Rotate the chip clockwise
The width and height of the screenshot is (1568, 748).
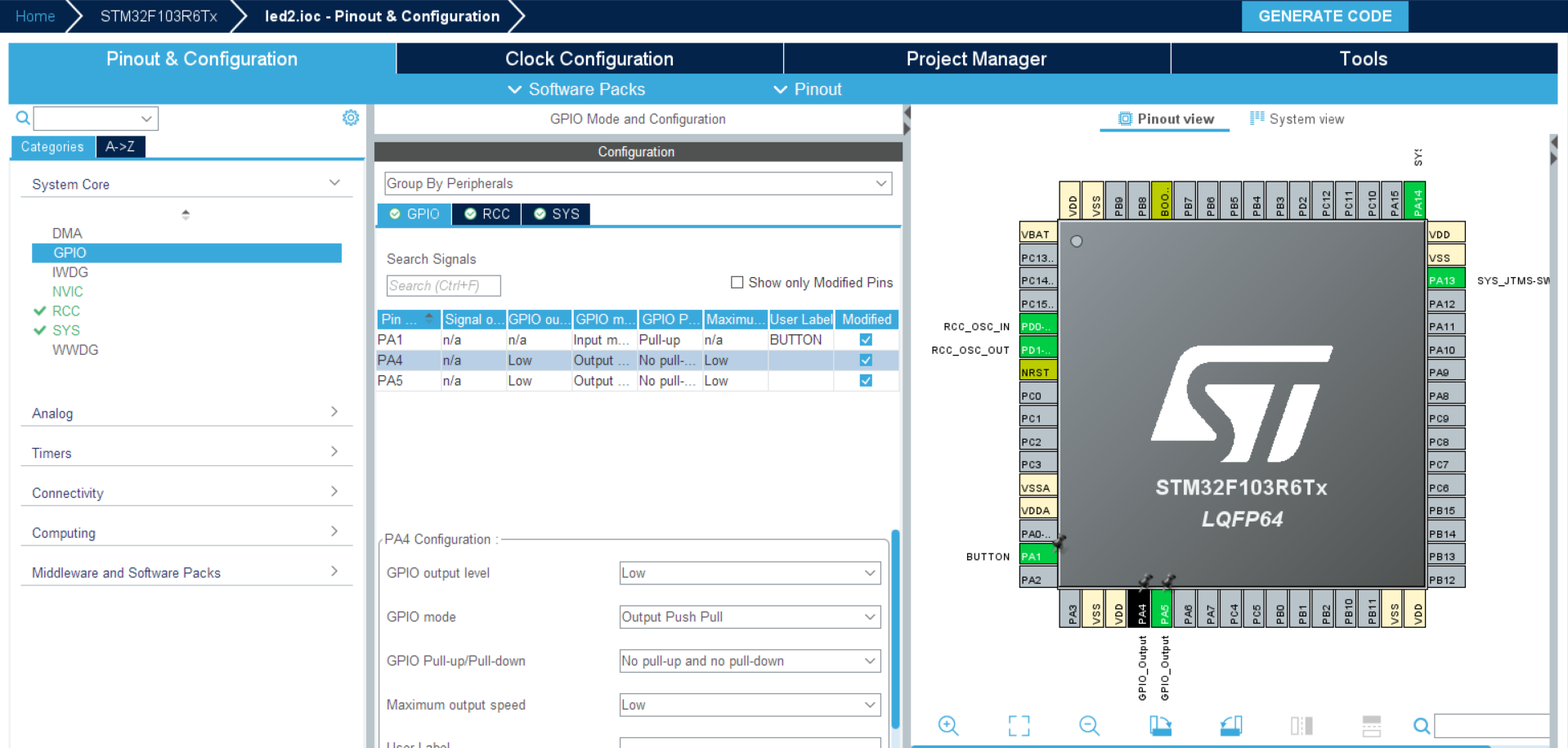(x=1160, y=725)
